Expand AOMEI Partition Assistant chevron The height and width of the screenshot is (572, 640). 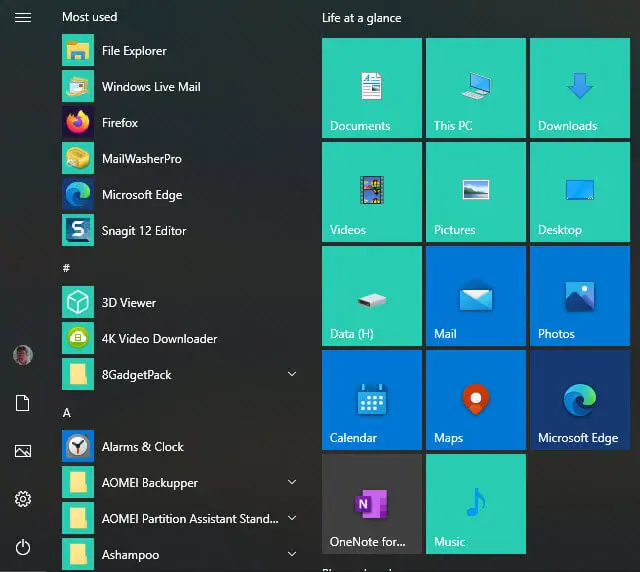click(292, 518)
